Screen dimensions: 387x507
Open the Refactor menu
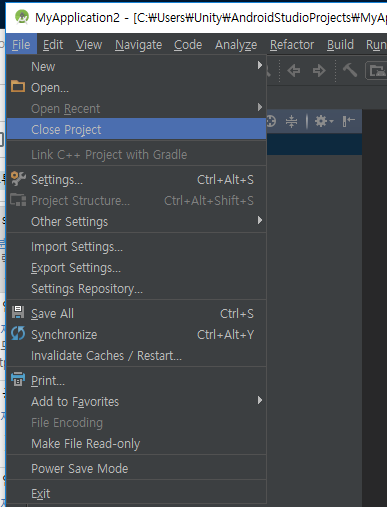click(x=292, y=45)
